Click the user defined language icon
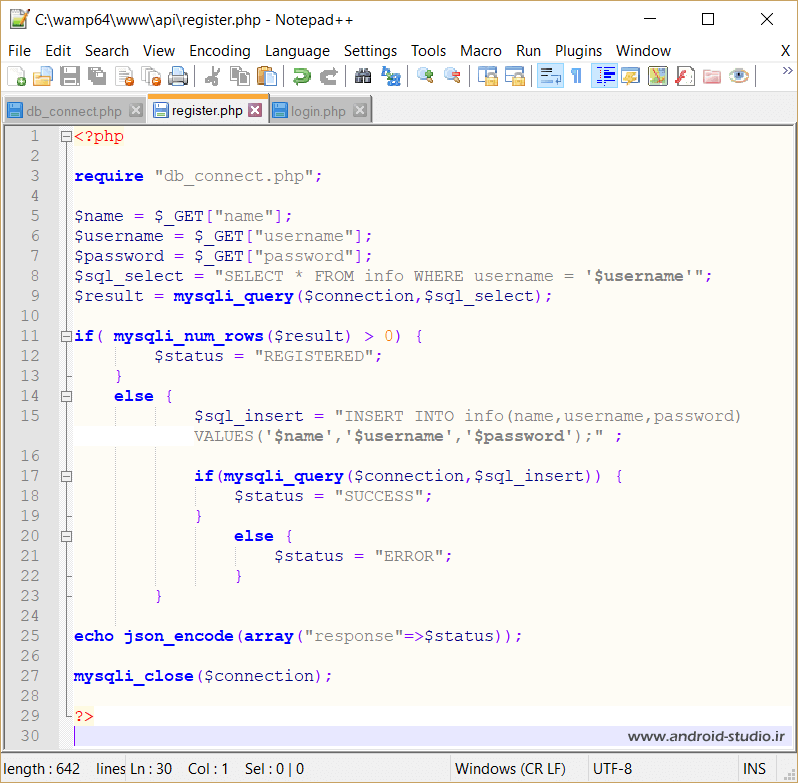Image resolution: width=798 pixels, height=783 pixels. [631, 76]
